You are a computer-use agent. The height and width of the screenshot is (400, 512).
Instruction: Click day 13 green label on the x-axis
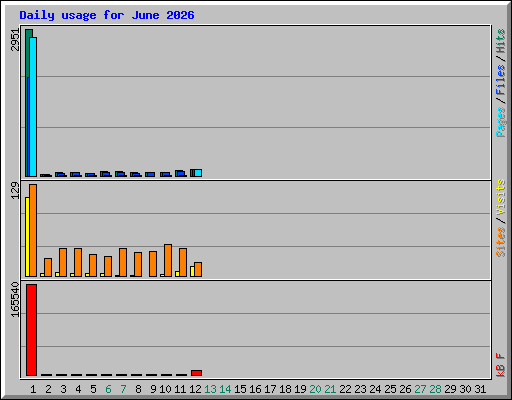tap(210, 389)
